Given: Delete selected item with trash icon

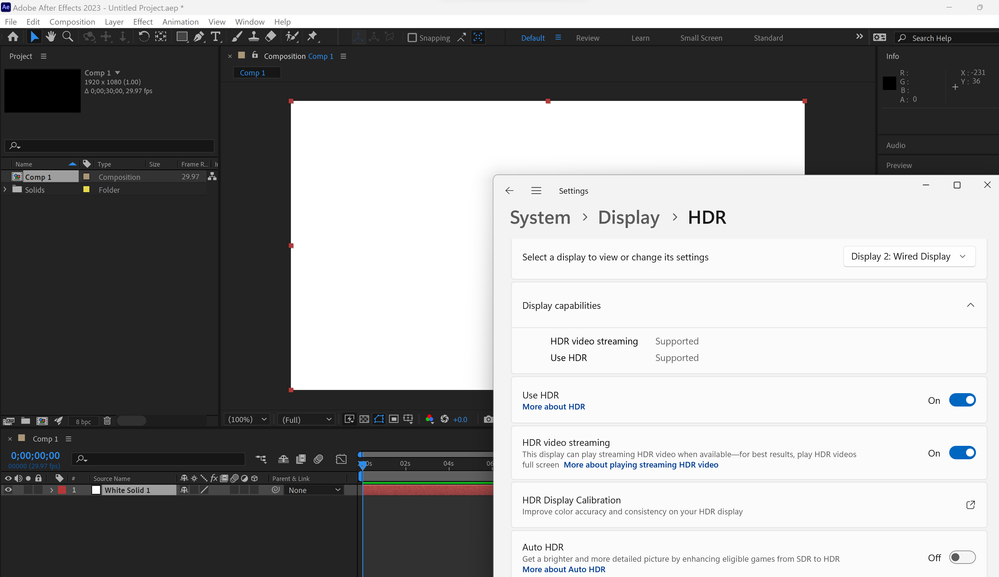Looking at the screenshot, I should (107, 421).
